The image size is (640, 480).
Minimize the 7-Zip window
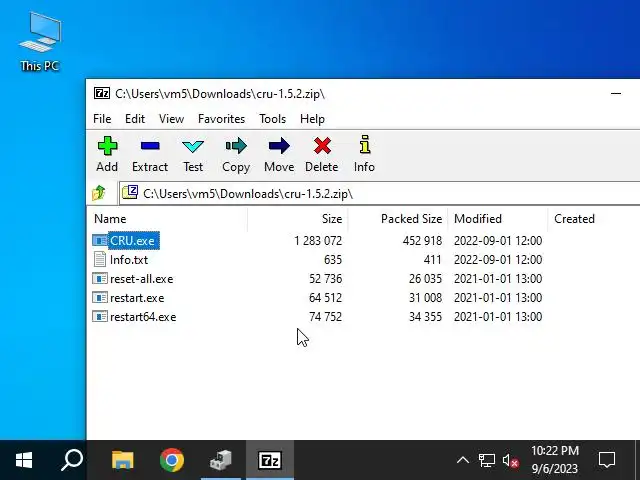click(616, 93)
